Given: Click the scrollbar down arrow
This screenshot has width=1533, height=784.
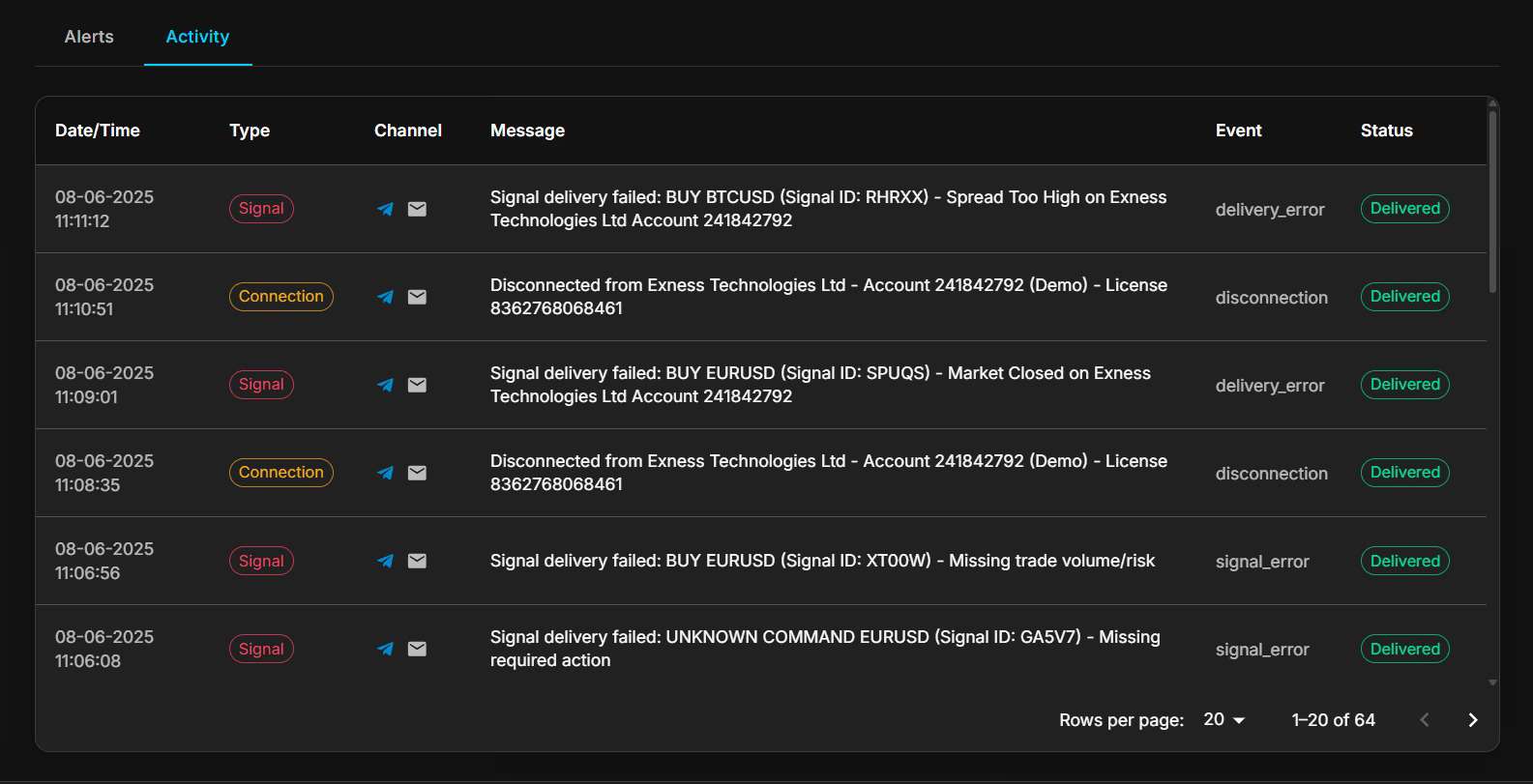Looking at the screenshot, I should (1492, 682).
